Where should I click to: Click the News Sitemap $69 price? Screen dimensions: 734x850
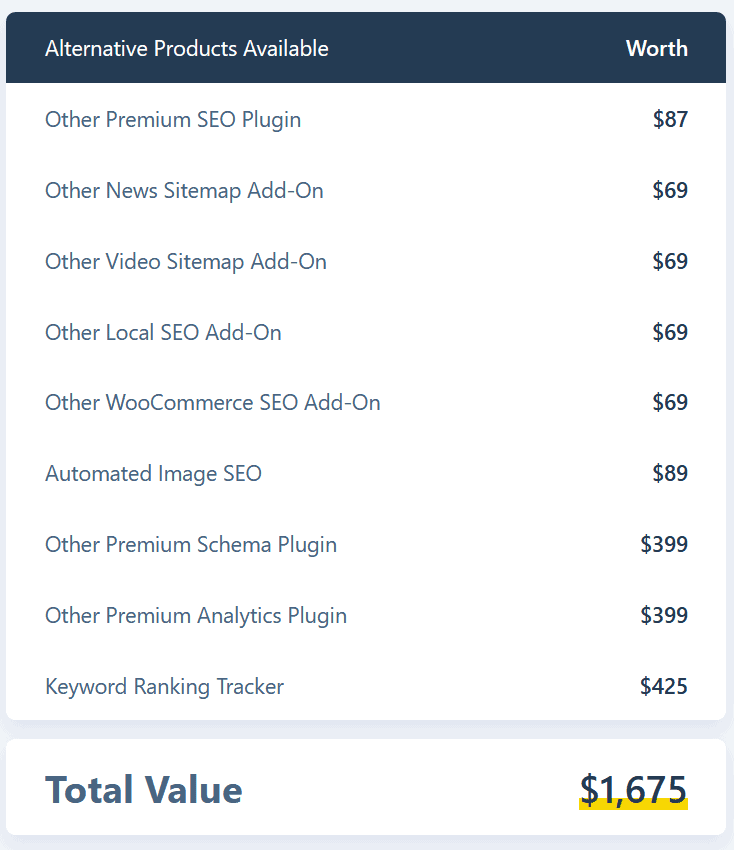(670, 190)
